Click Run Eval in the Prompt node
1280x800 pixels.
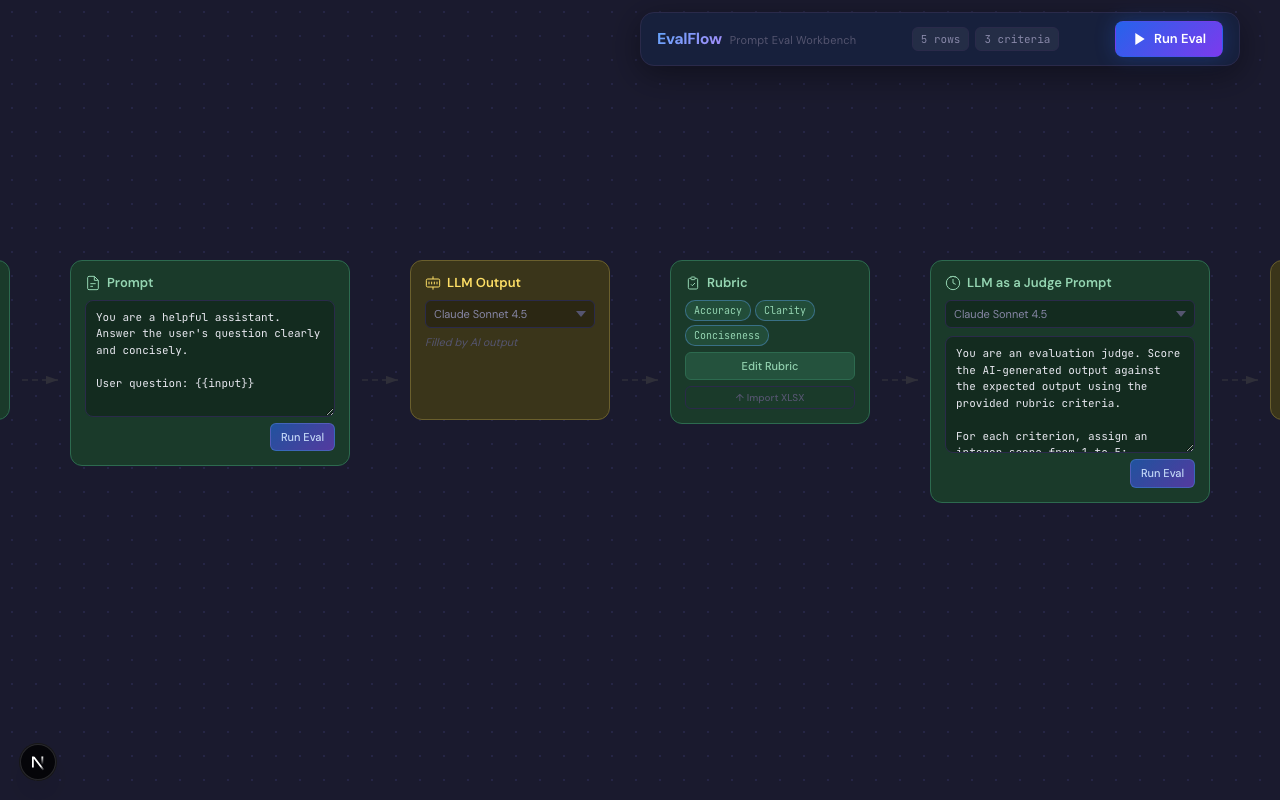302,437
